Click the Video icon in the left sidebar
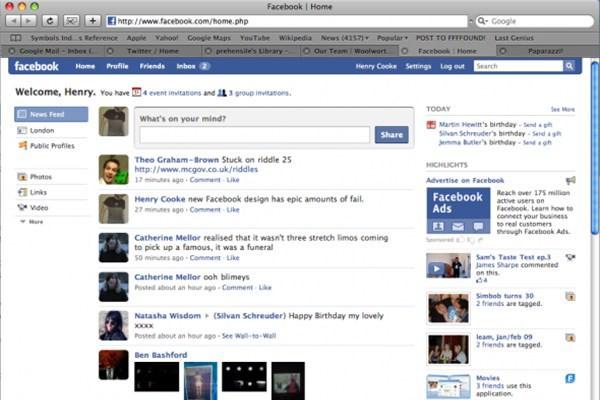 (x=22, y=207)
